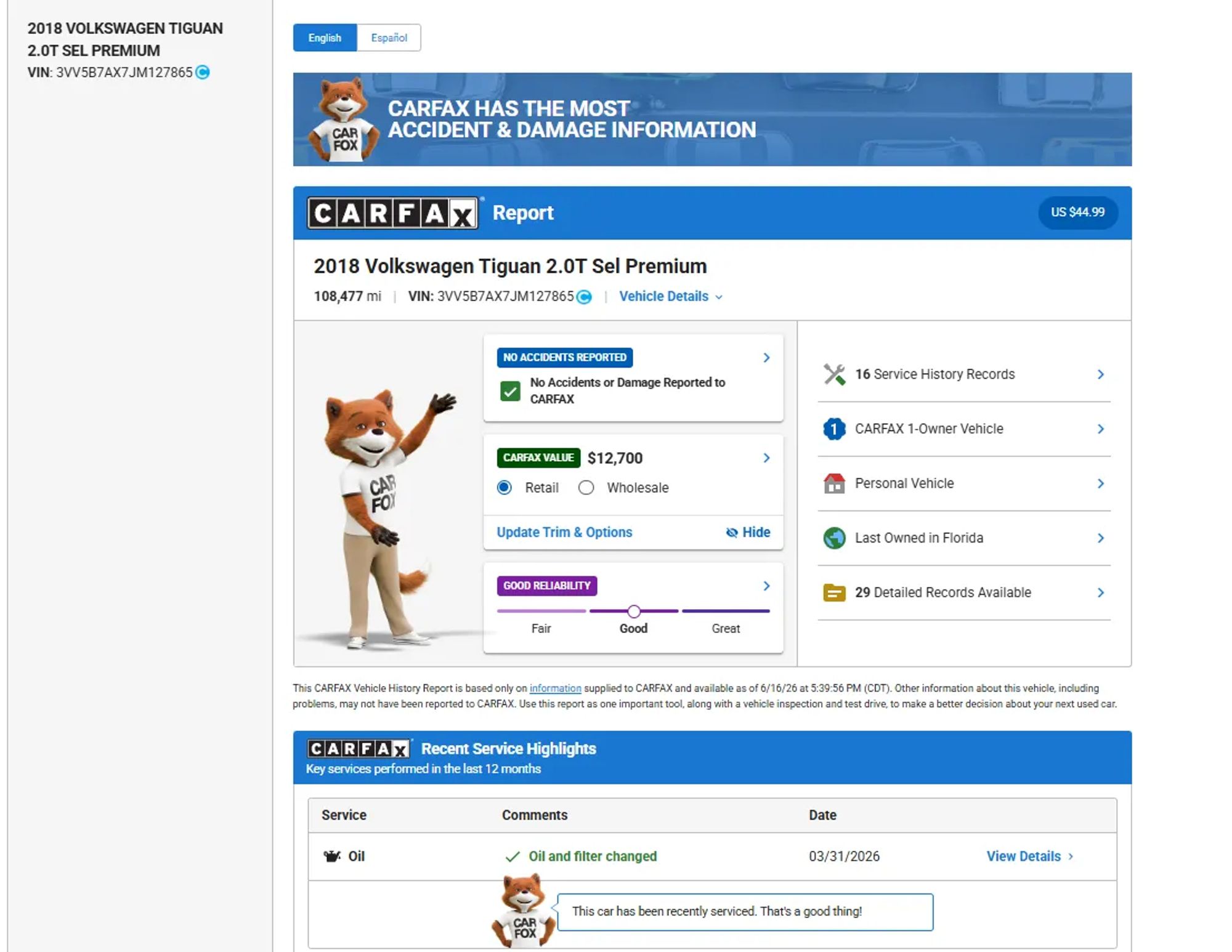The width and height of the screenshot is (1232, 952).
Task: Click the globe icon for Last Owned in Florida
Action: (x=834, y=538)
